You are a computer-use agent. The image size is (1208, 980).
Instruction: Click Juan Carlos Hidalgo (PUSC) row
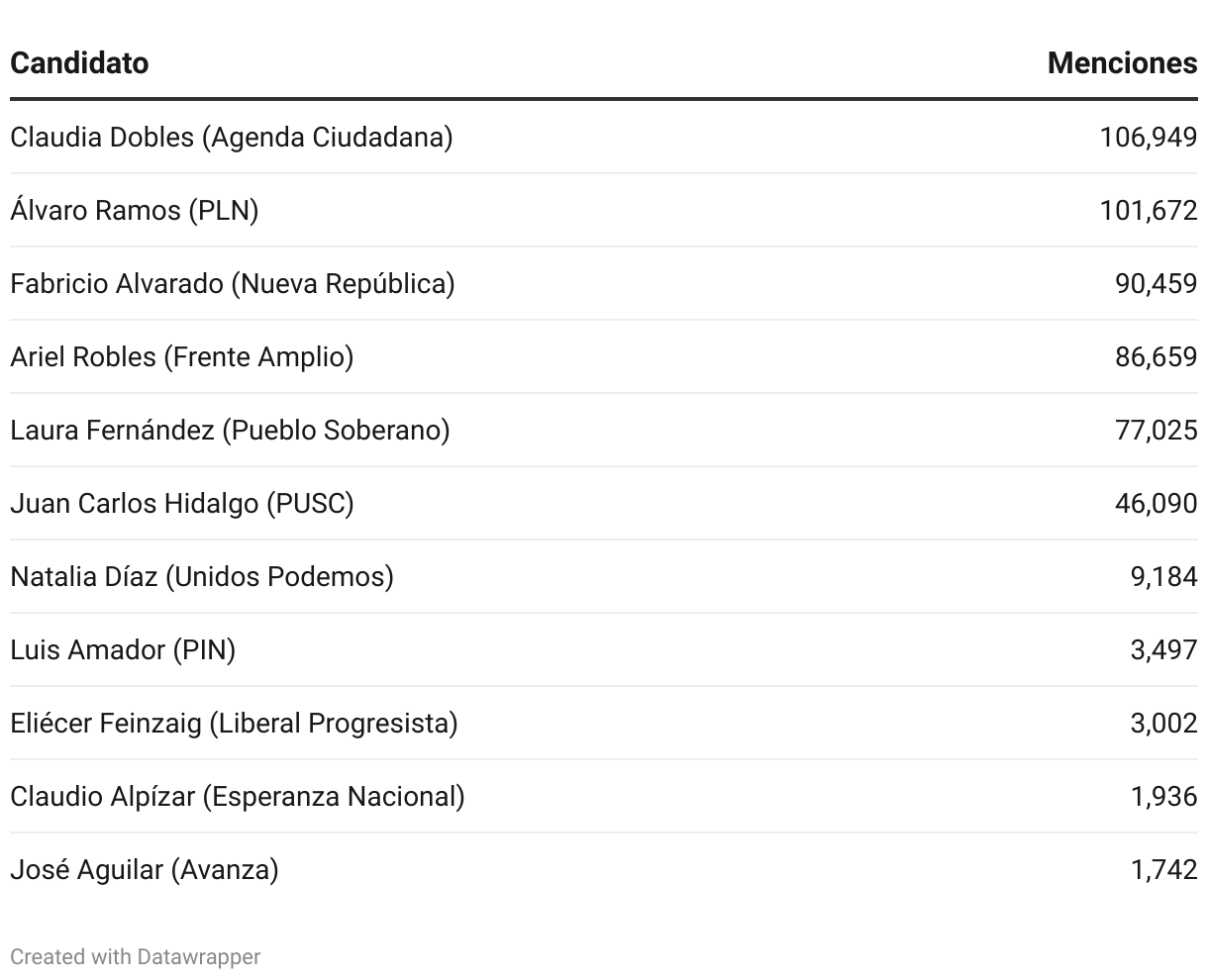(x=181, y=503)
